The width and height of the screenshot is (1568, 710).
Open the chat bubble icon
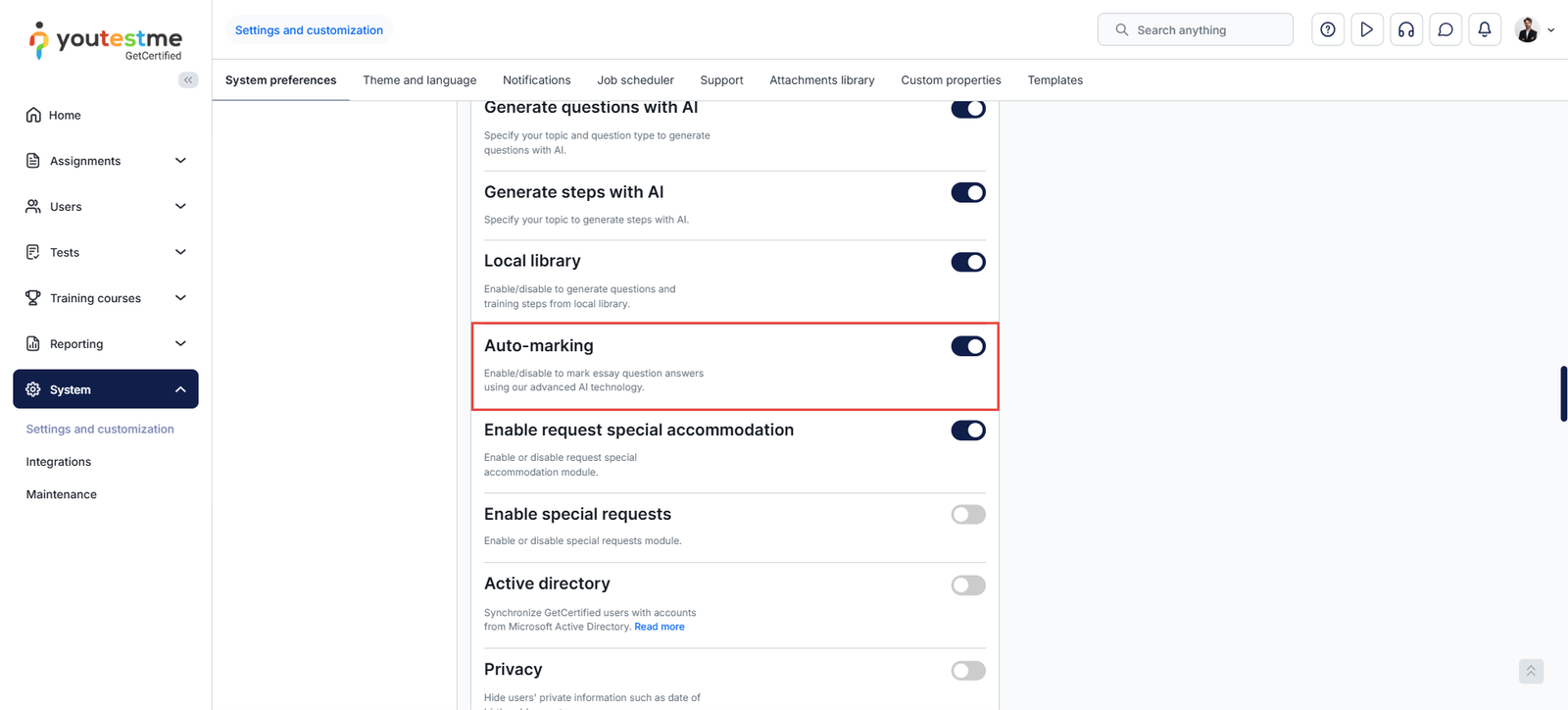1445,29
